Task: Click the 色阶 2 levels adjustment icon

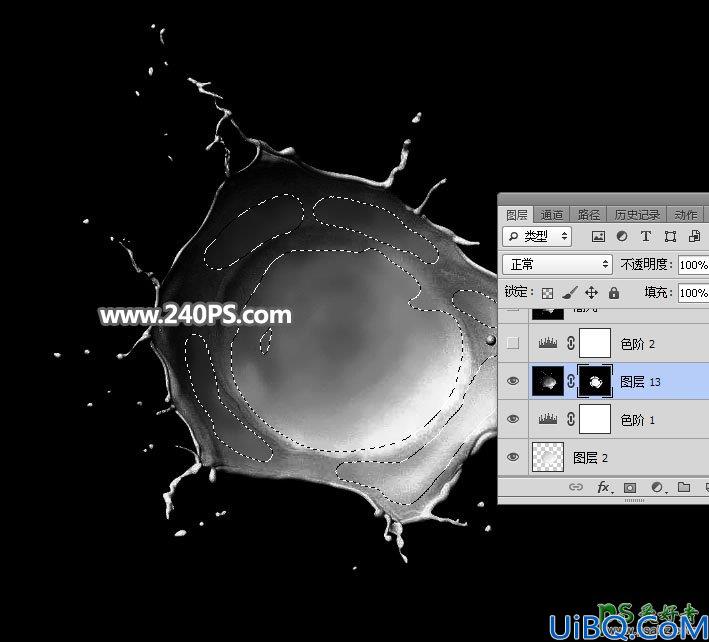Action: [x=548, y=343]
